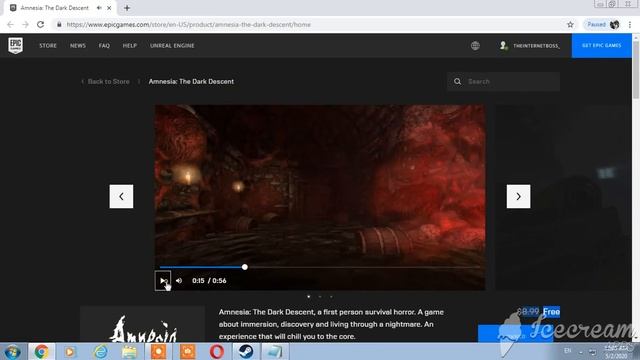Click the search magnifier icon
Viewport: 640px width, 360px height.
(458, 82)
